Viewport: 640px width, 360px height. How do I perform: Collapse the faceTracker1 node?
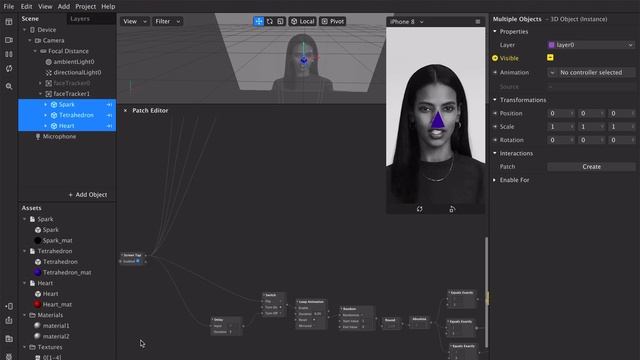[40, 93]
